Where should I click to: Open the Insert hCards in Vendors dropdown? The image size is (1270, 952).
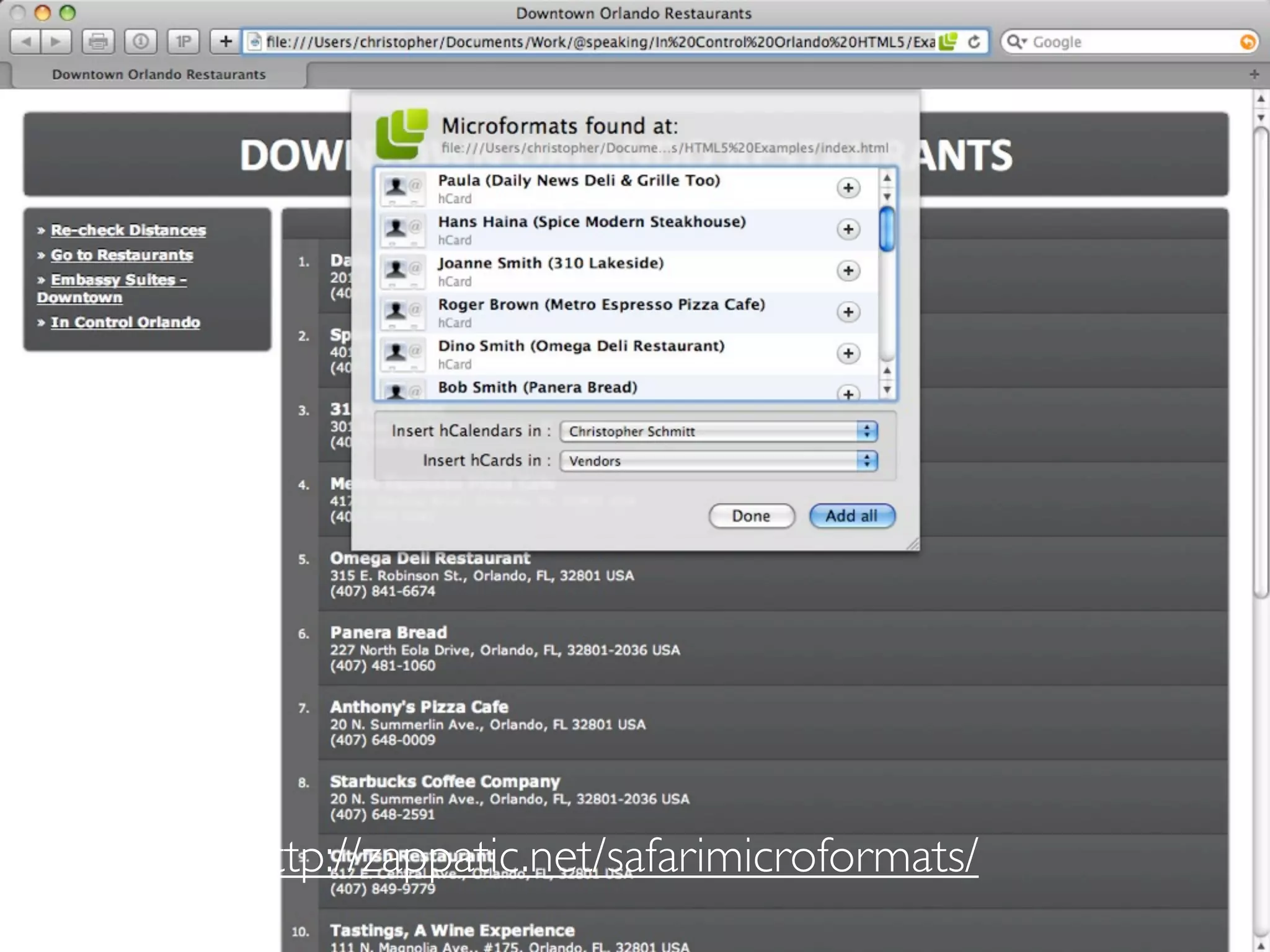[x=718, y=461]
